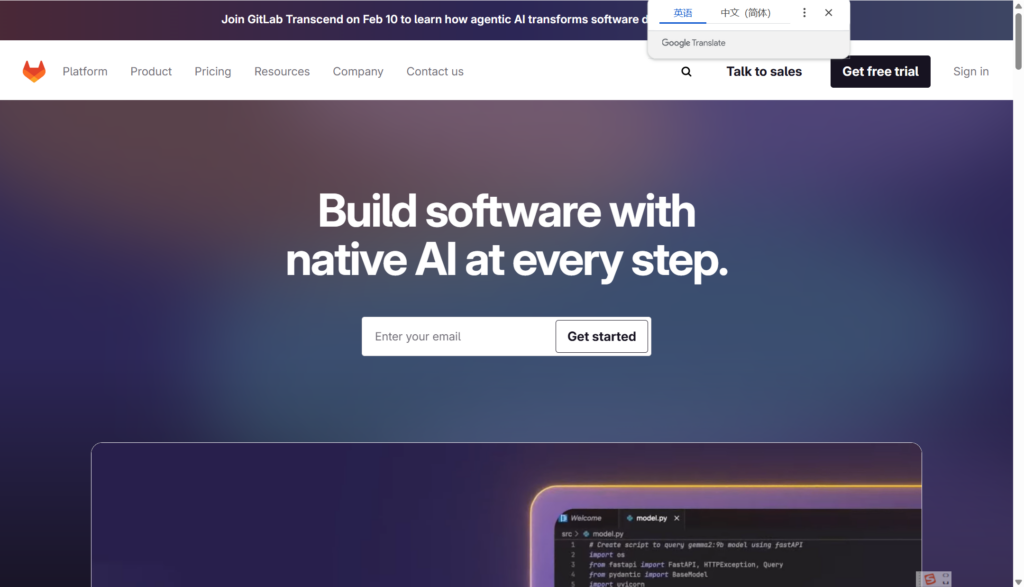
Task: Open the Platform menu
Action: (85, 71)
